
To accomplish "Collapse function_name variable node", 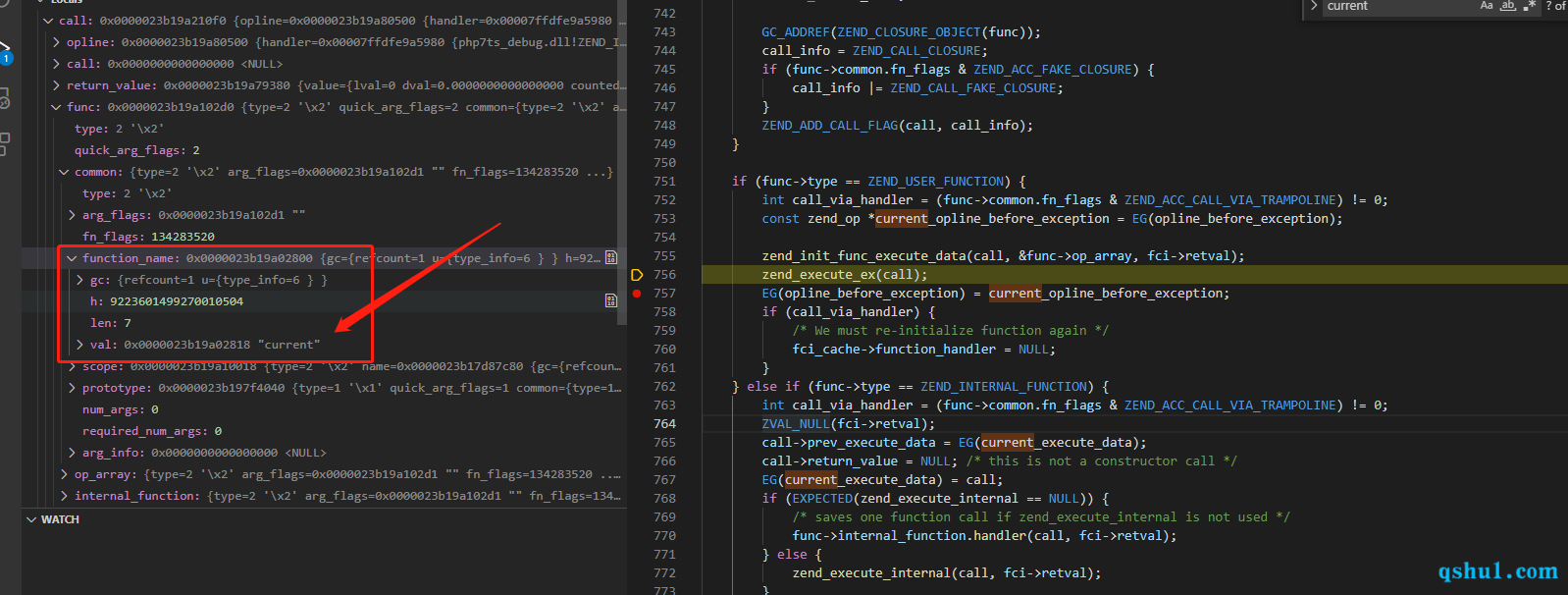I will pos(72,258).
